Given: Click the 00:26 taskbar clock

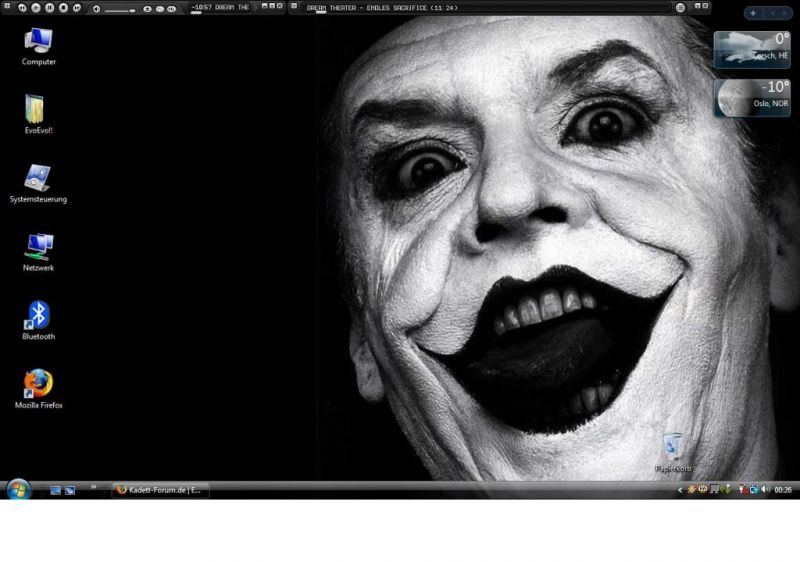Looking at the screenshot, I should click(x=783, y=490).
